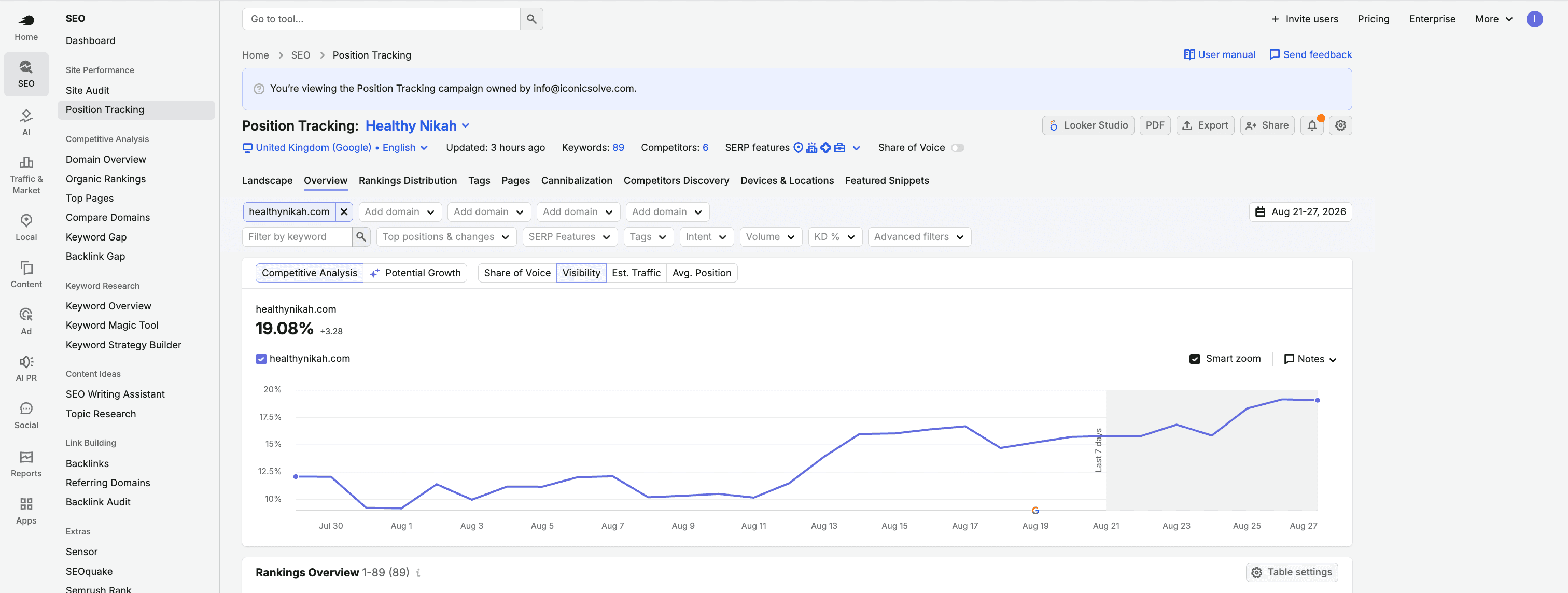Switch to Competitive Analysis view
Screen dimensions: 1568x593
[309, 273]
